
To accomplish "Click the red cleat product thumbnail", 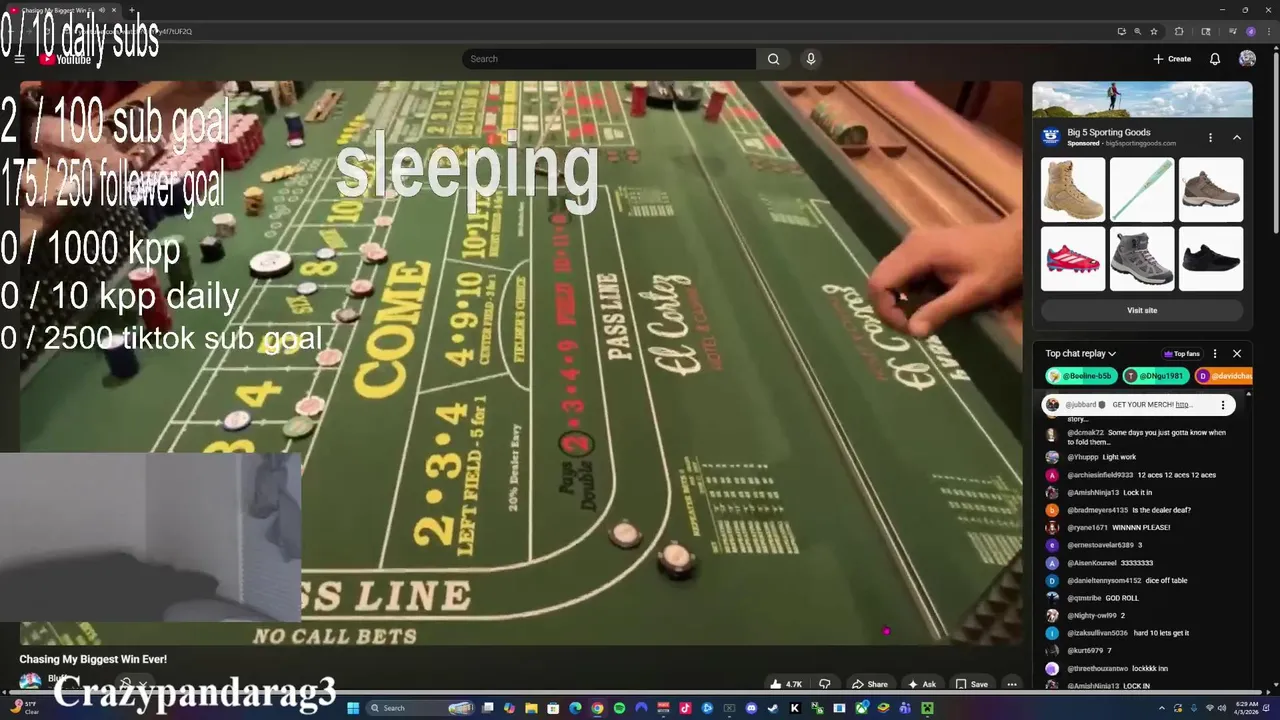I will (1073, 258).
